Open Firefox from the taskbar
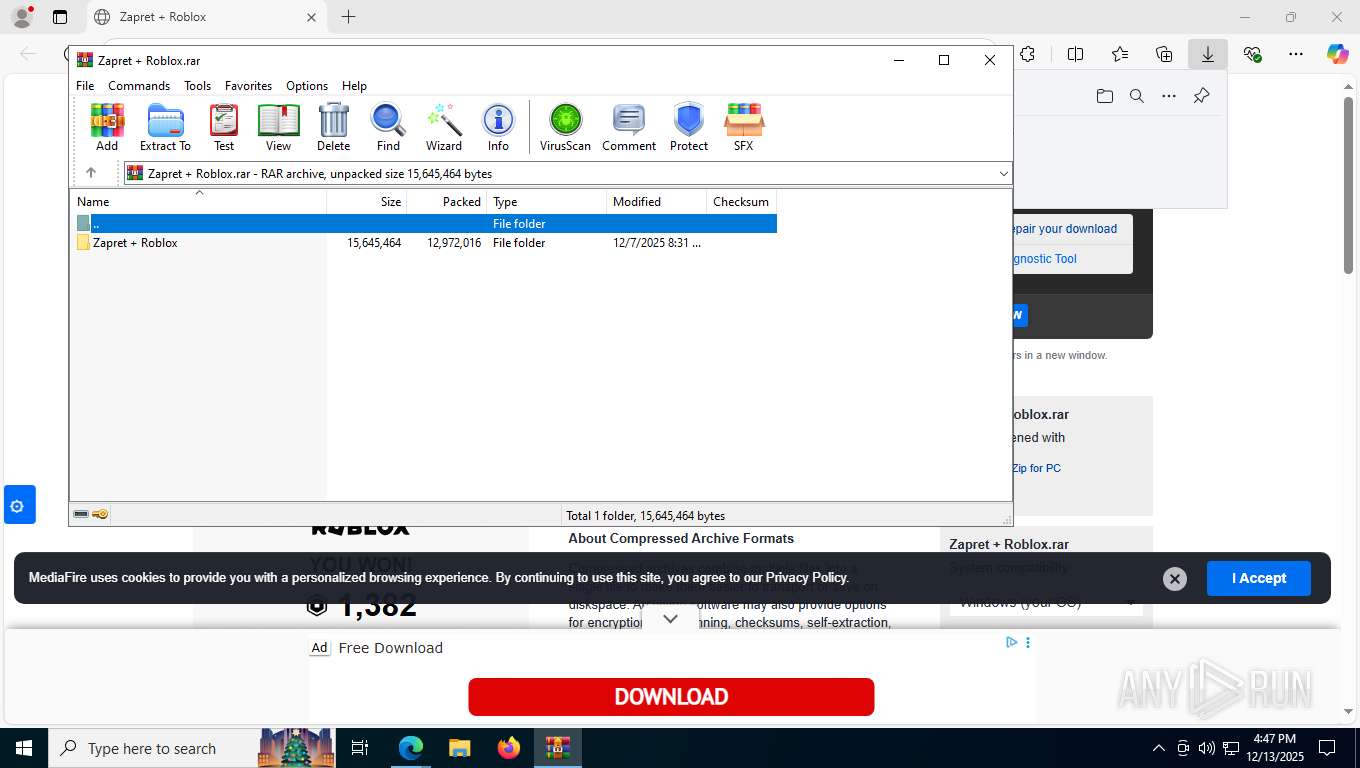The height and width of the screenshot is (768, 1360). (x=509, y=748)
